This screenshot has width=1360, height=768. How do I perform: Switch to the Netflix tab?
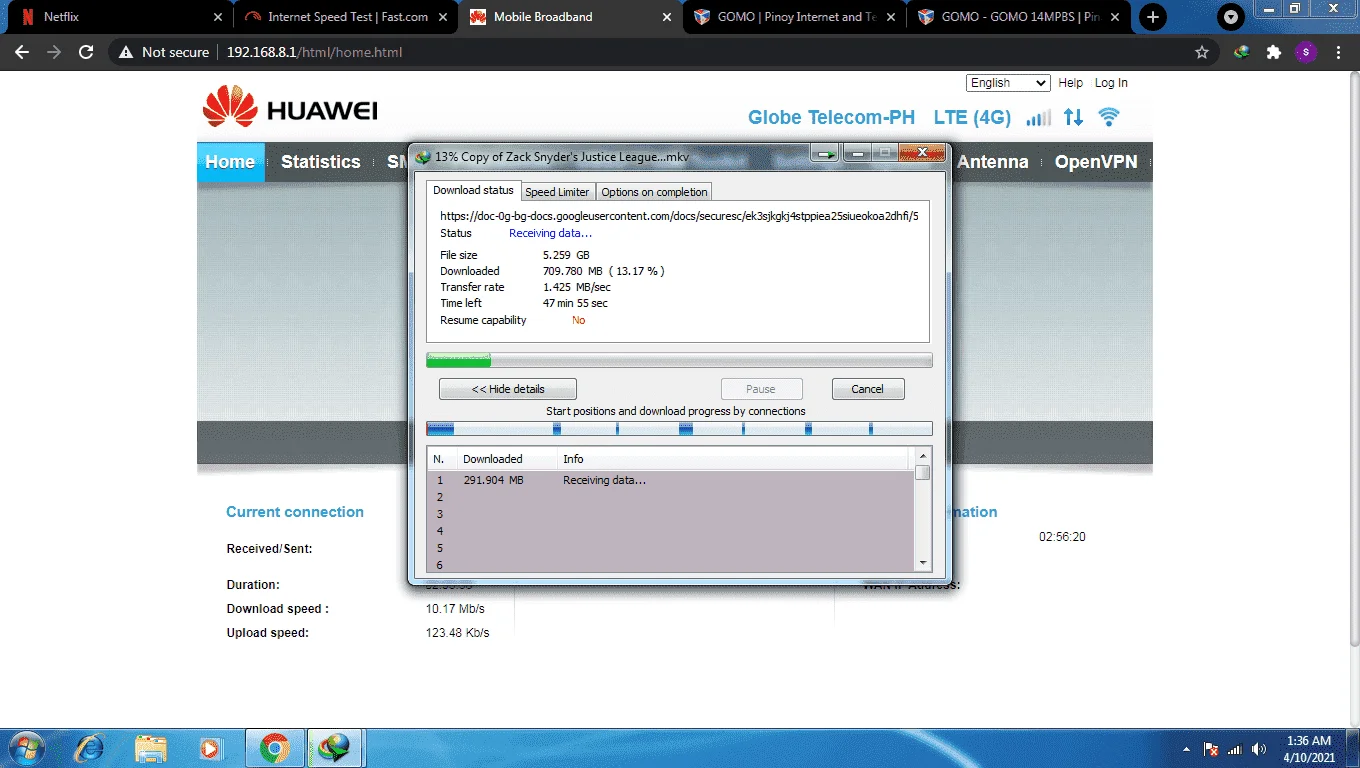119,17
